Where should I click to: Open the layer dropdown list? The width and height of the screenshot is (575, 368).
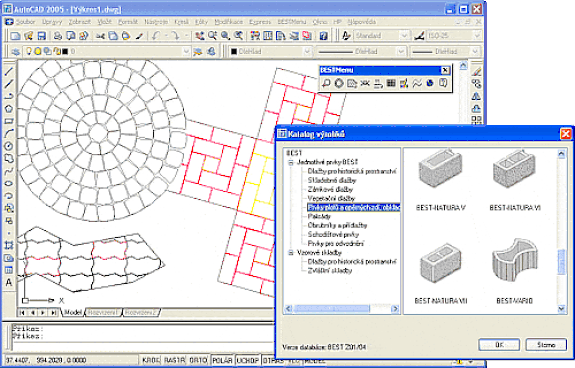186,52
